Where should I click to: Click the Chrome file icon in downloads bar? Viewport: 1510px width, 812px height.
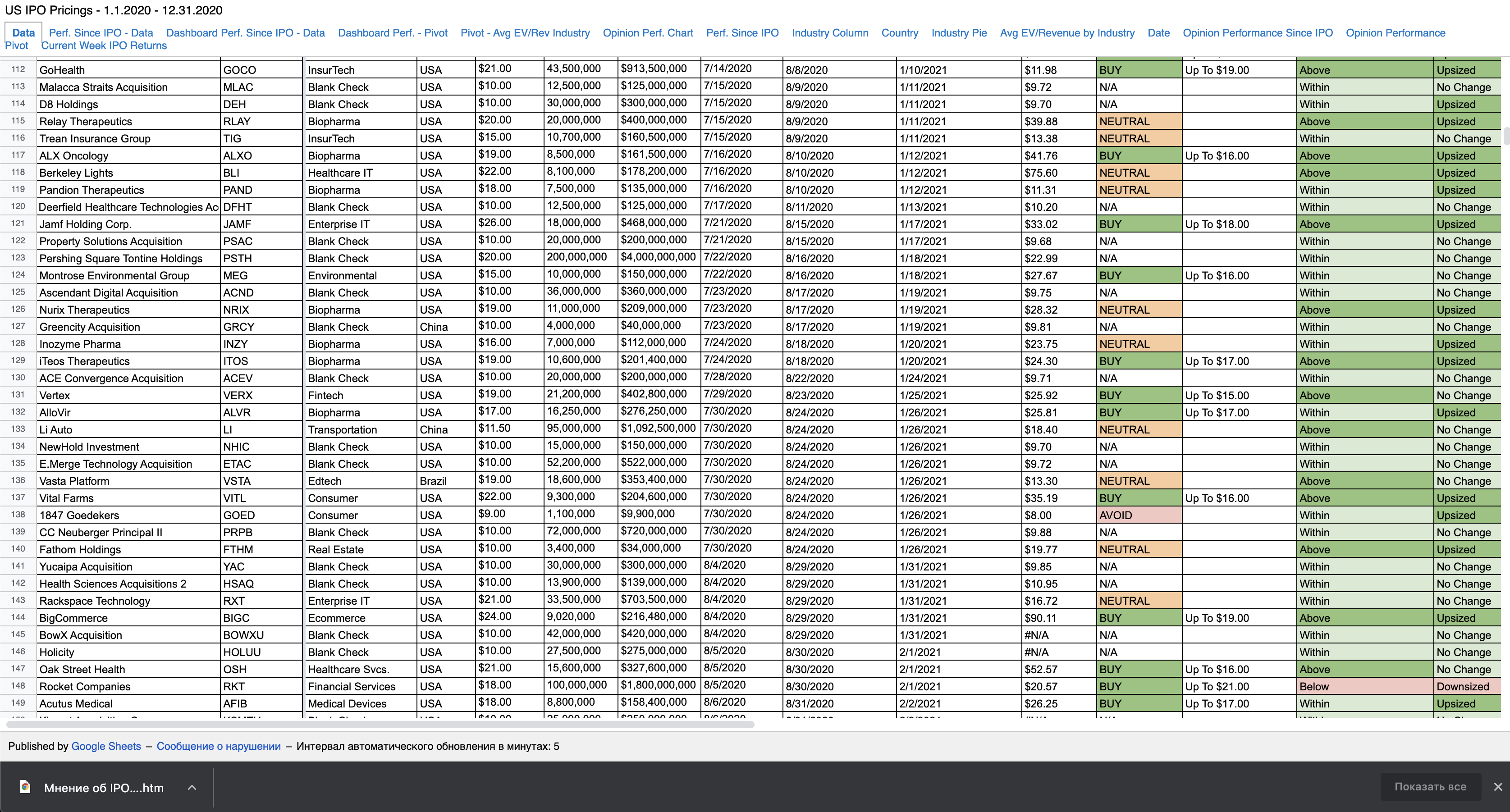[25, 787]
